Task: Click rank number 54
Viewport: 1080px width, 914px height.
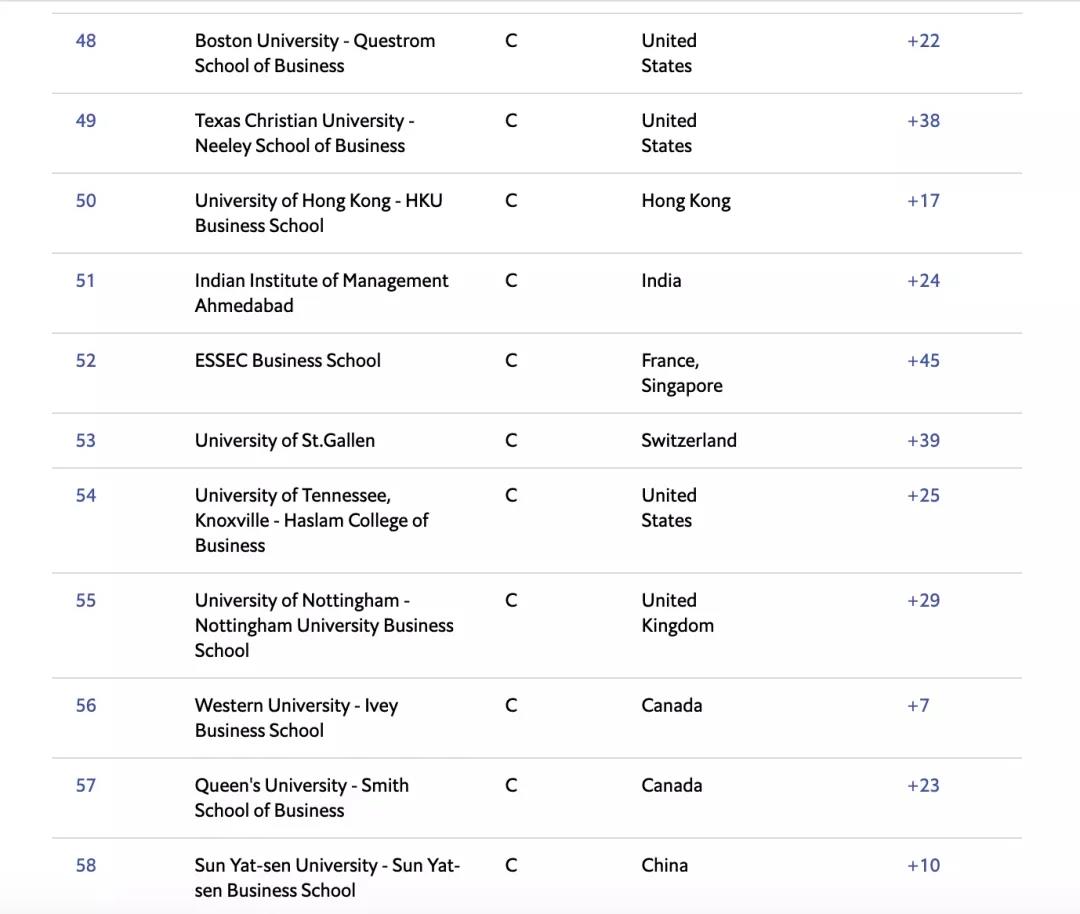Action: tap(86, 496)
